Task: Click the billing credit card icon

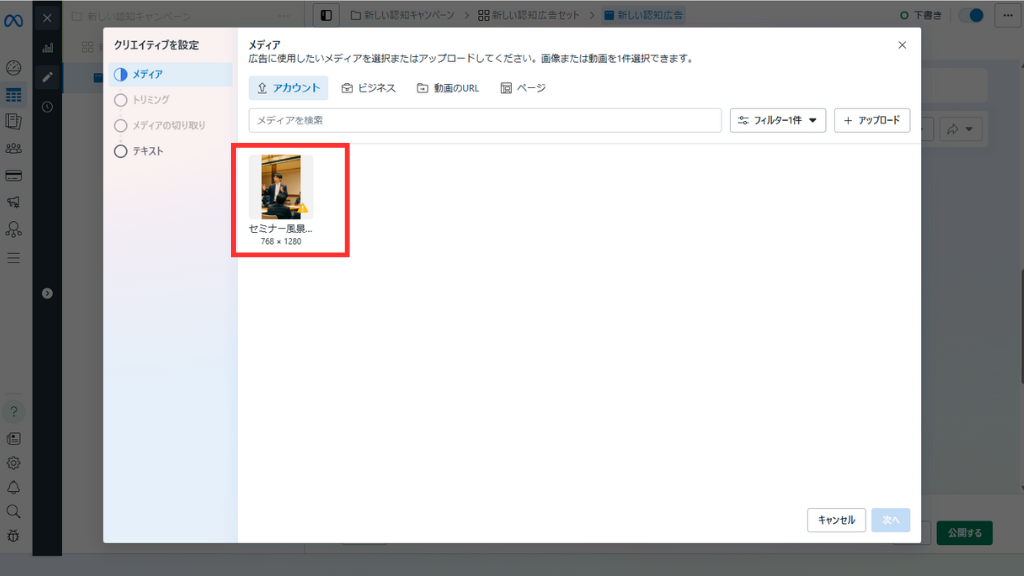Action: tap(14, 176)
